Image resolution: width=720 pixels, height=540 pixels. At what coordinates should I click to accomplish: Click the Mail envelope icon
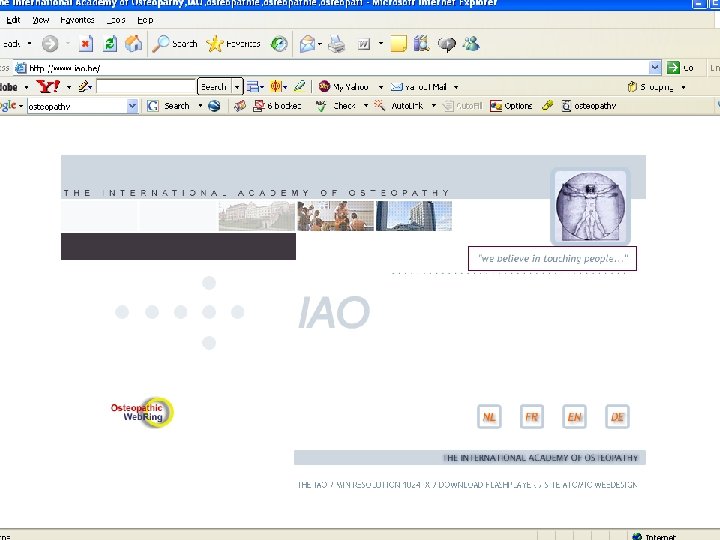pos(307,44)
